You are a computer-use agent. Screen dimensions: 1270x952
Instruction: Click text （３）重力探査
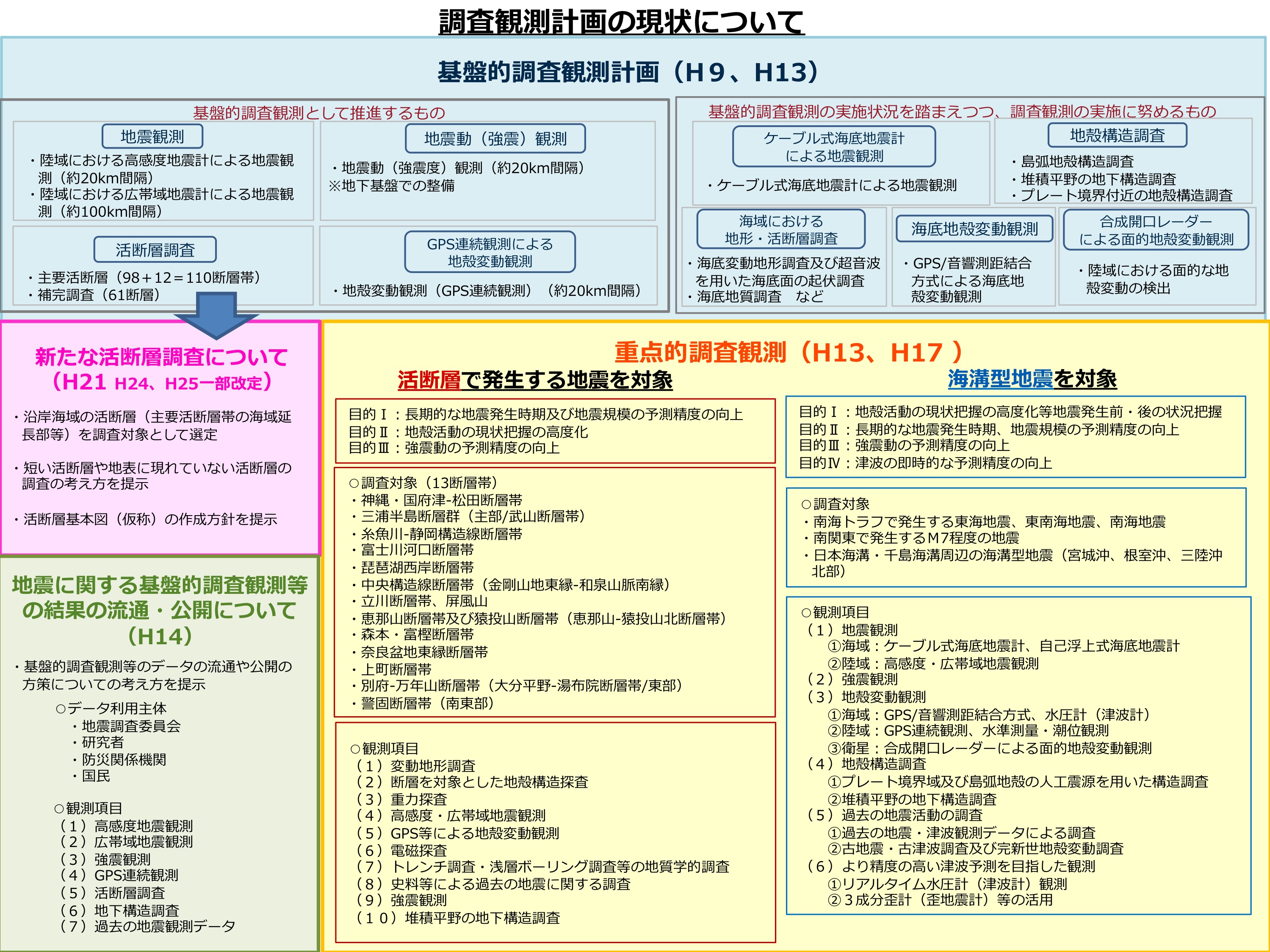pos(400,799)
